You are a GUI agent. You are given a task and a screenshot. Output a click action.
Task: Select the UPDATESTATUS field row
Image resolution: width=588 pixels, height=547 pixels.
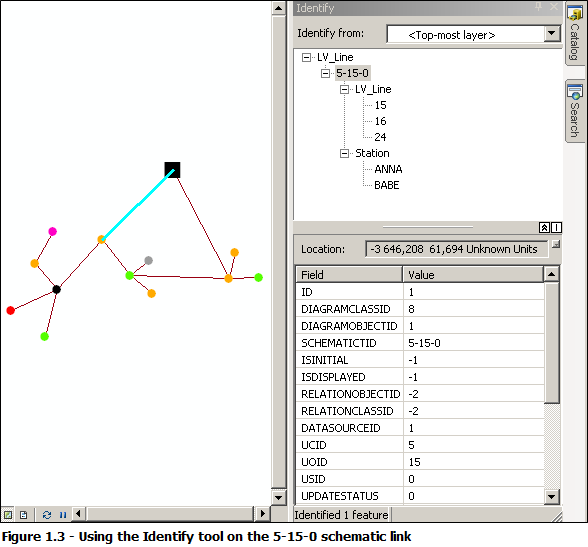[420, 496]
